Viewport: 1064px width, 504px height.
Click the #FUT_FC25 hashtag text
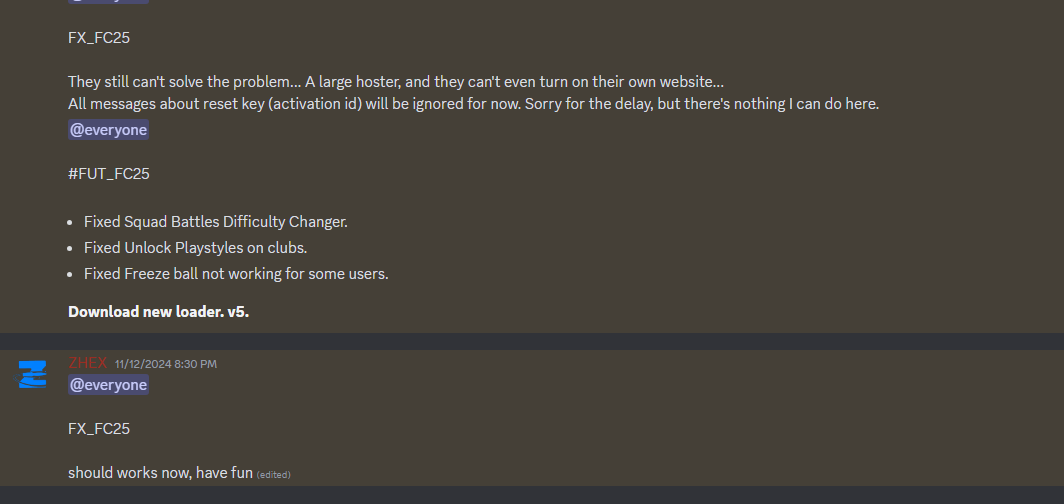(x=109, y=174)
